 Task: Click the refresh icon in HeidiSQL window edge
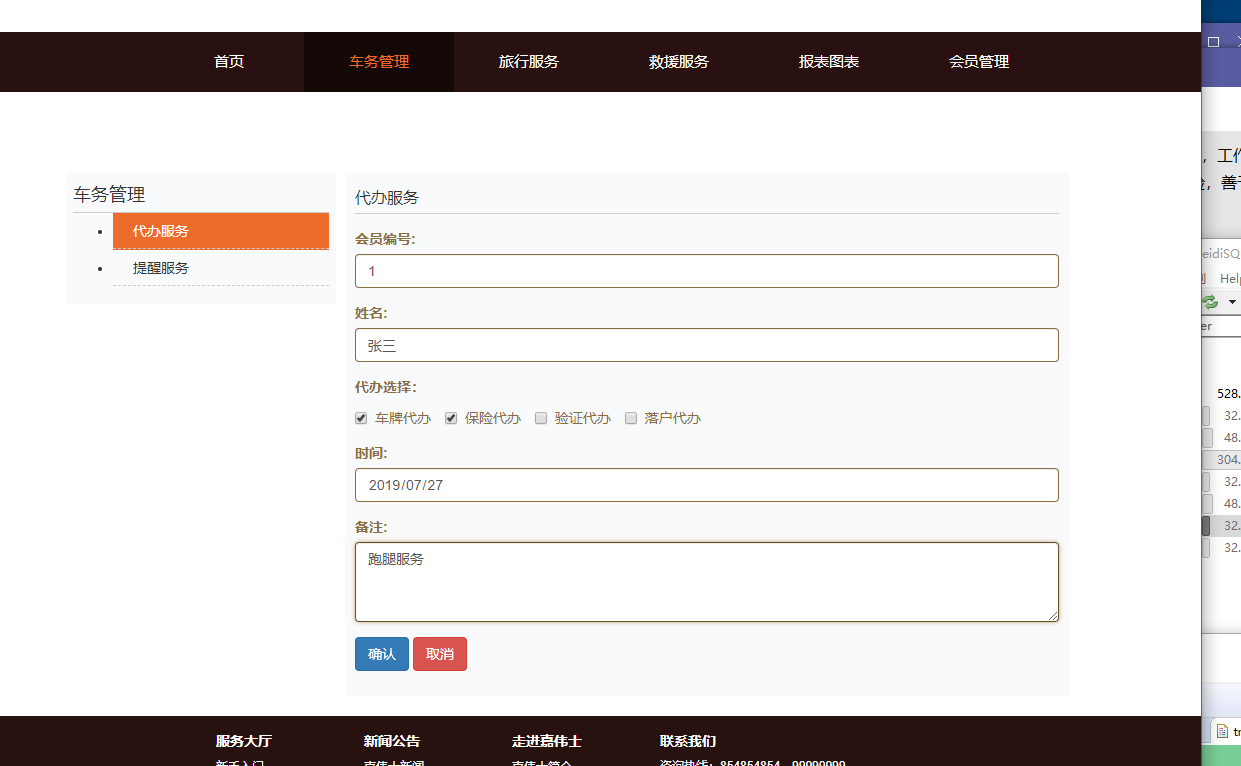coord(1210,300)
